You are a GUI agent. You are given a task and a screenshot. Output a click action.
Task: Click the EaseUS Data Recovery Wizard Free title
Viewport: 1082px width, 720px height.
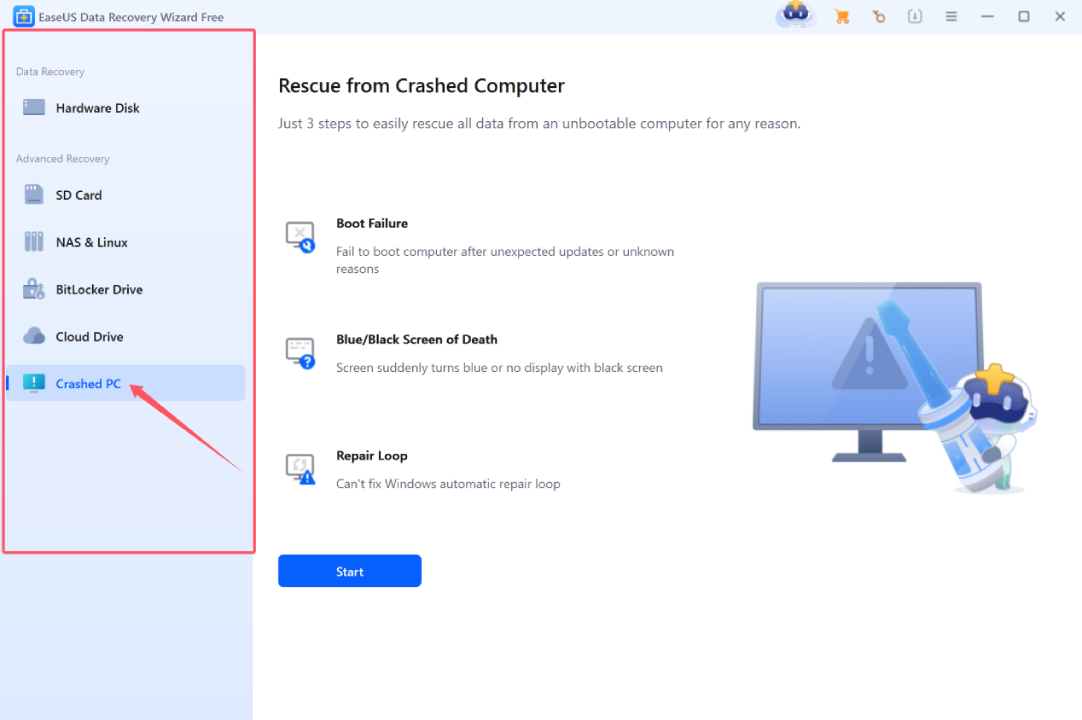pyautogui.click(x=131, y=17)
